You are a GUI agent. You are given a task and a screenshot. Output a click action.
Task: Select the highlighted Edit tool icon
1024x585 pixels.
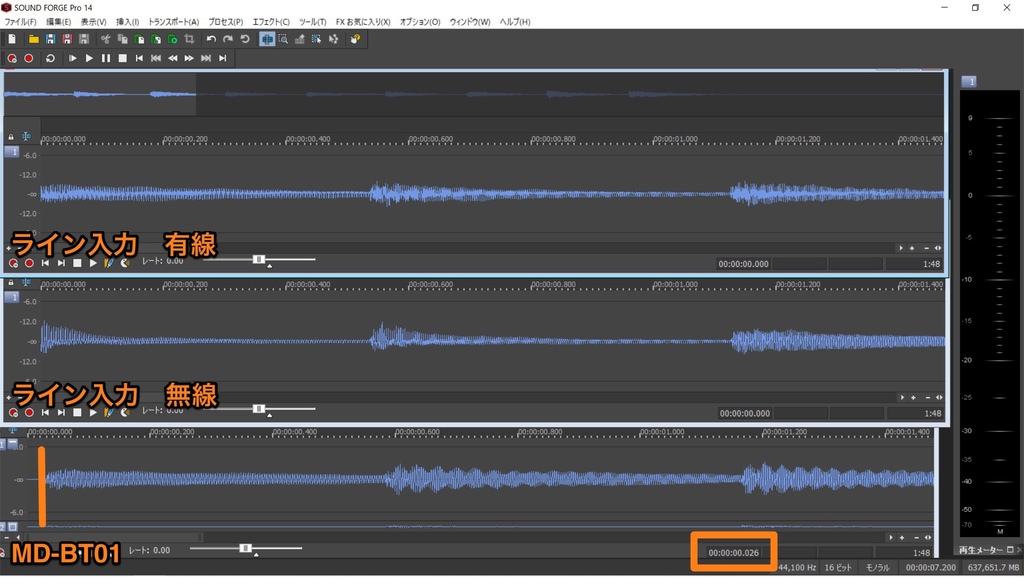pyautogui.click(x=267, y=39)
